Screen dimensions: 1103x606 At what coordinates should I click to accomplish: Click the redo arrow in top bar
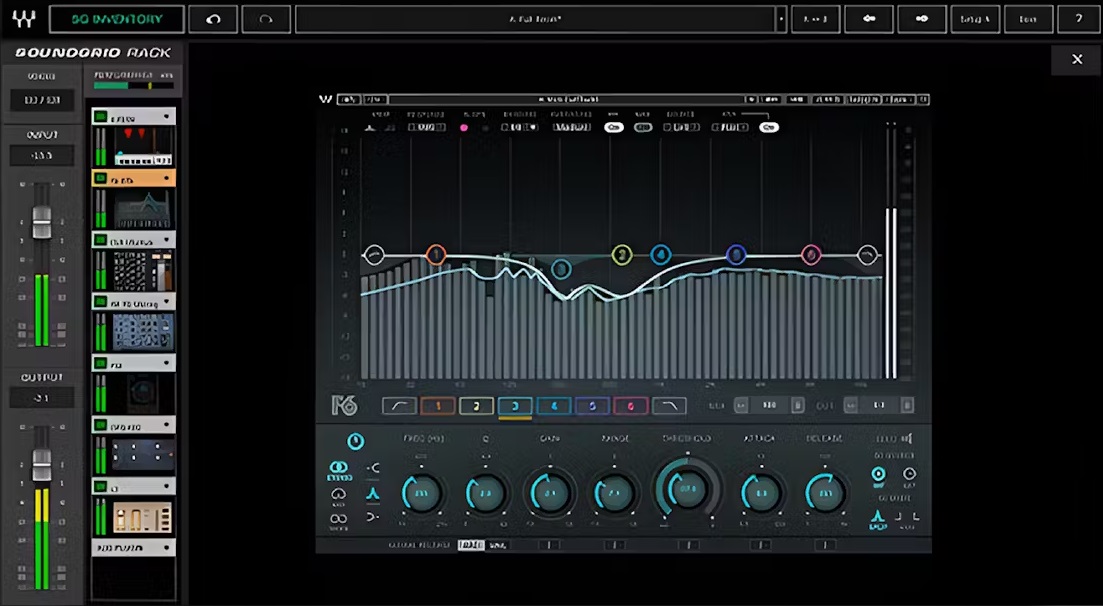pyautogui.click(x=266, y=20)
